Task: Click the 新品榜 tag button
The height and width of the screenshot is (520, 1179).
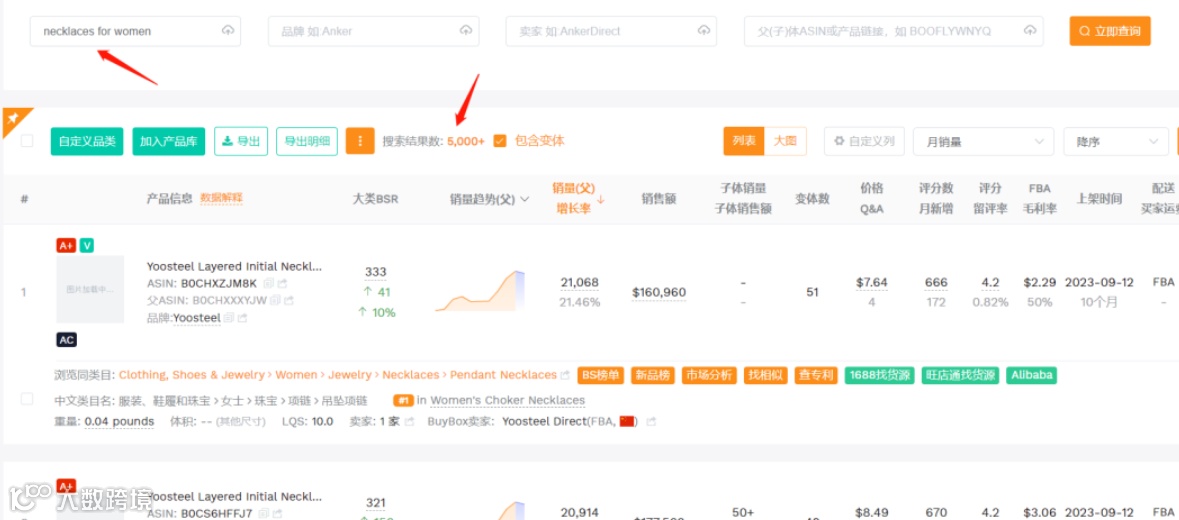Action: tap(653, 375)
